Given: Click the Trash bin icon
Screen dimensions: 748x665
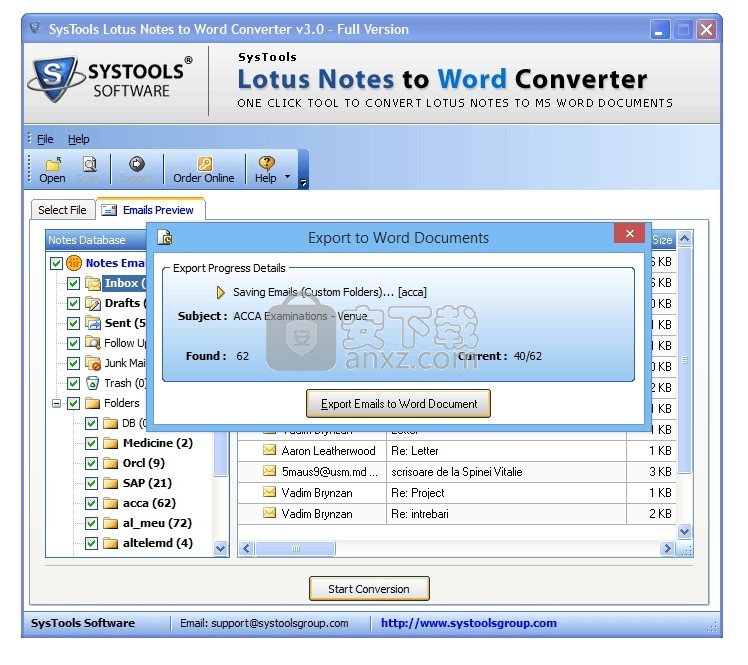Looking at the screenshot, I should [x=93, y=384].
